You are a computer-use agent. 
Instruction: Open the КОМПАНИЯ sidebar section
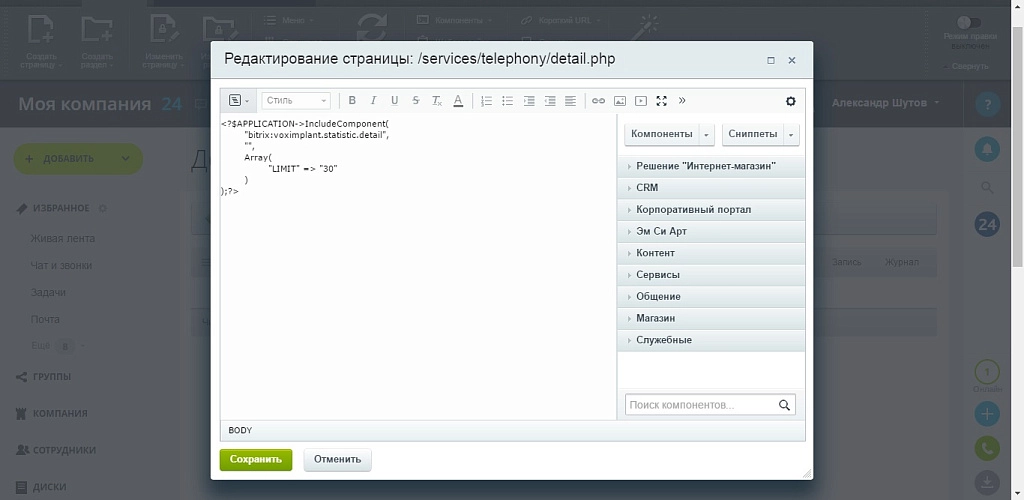[x=51, y=413]
